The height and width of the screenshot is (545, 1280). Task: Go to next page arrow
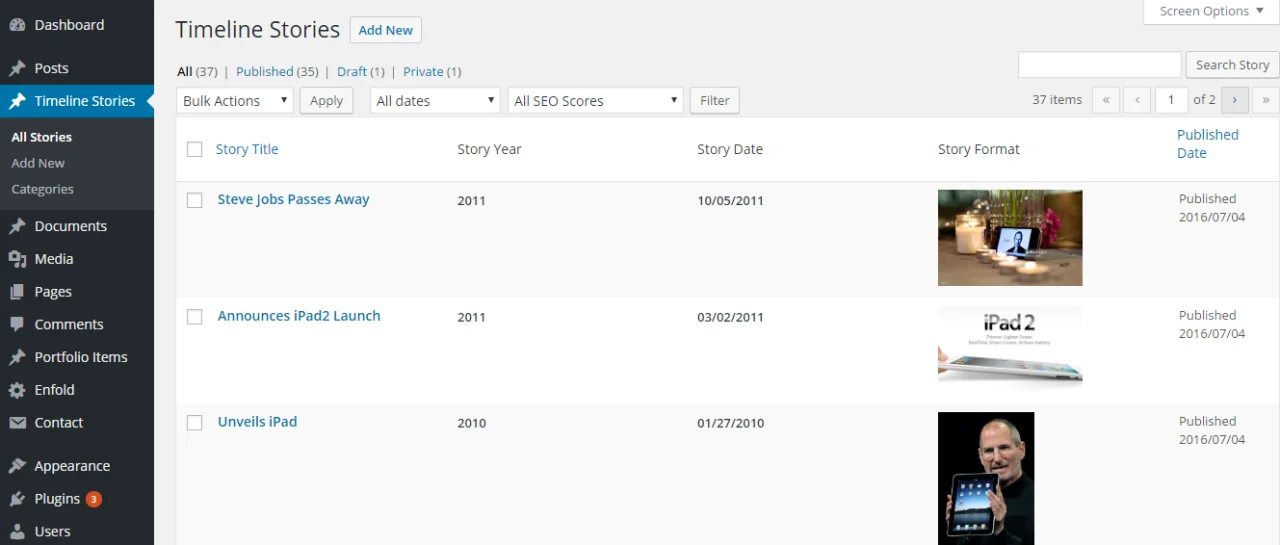point(1235,100)
